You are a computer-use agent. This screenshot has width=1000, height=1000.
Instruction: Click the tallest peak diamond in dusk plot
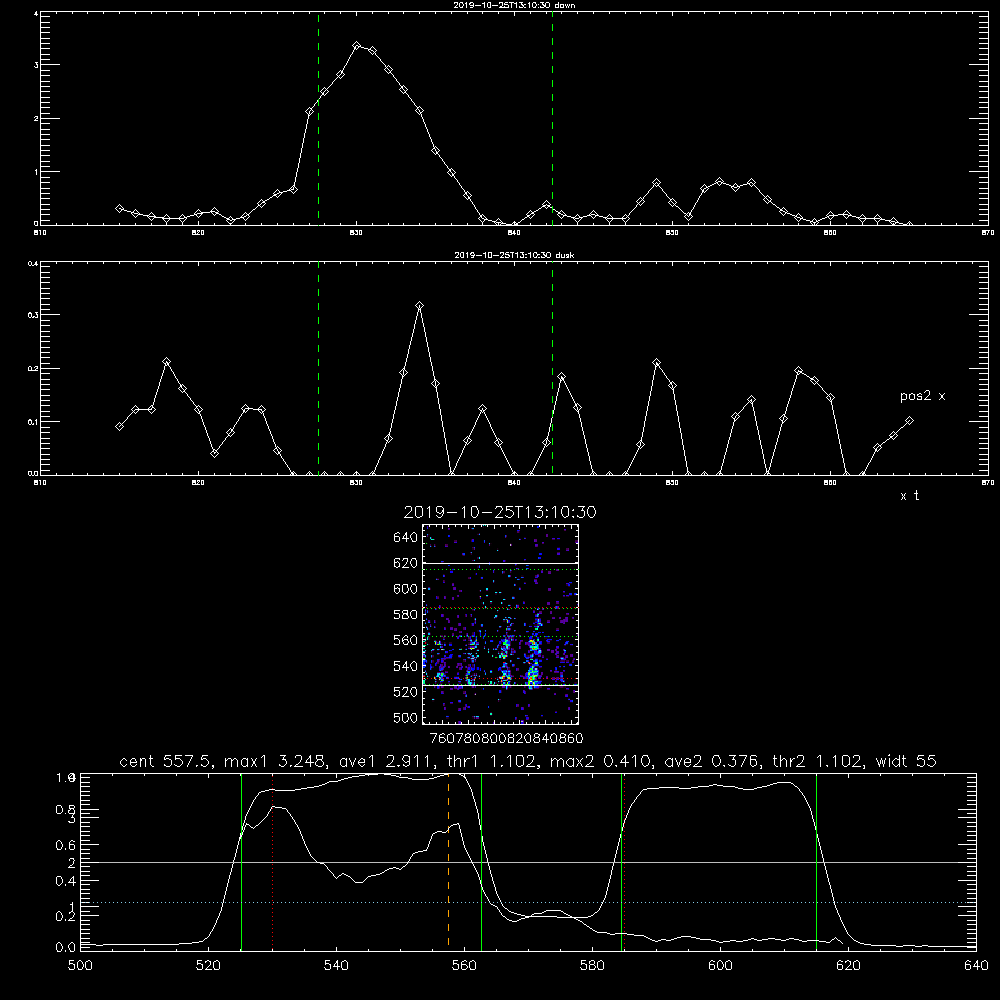point(419,305)
